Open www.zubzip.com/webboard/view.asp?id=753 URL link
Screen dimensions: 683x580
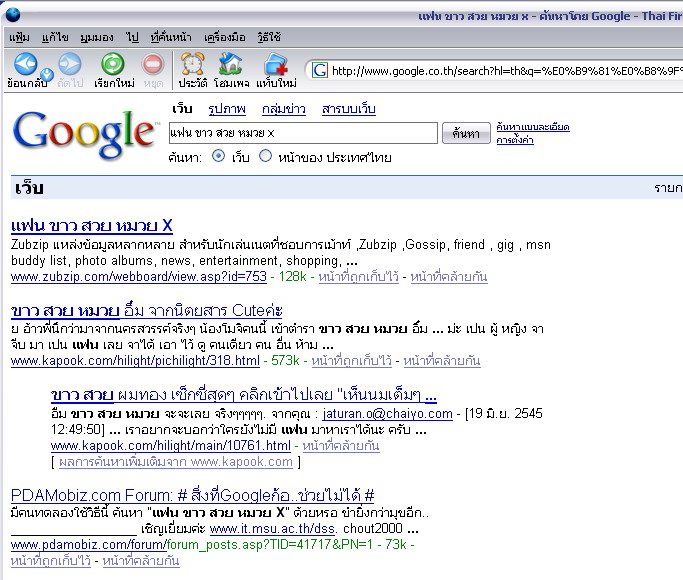pos(139,277)
